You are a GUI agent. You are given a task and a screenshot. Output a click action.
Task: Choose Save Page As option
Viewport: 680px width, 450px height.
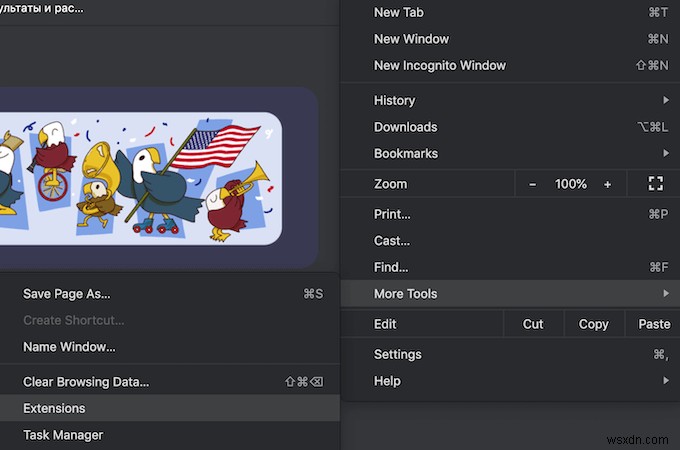click(x=67, y=294)
